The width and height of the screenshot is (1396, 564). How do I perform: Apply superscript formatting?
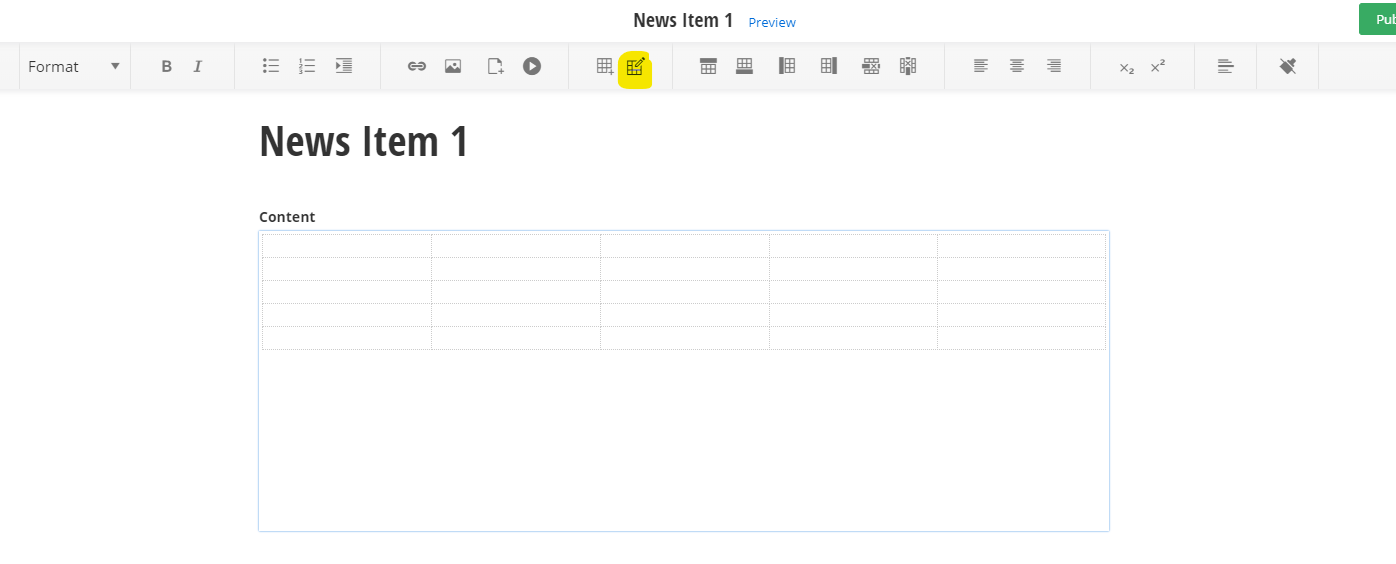[1158, 67]
